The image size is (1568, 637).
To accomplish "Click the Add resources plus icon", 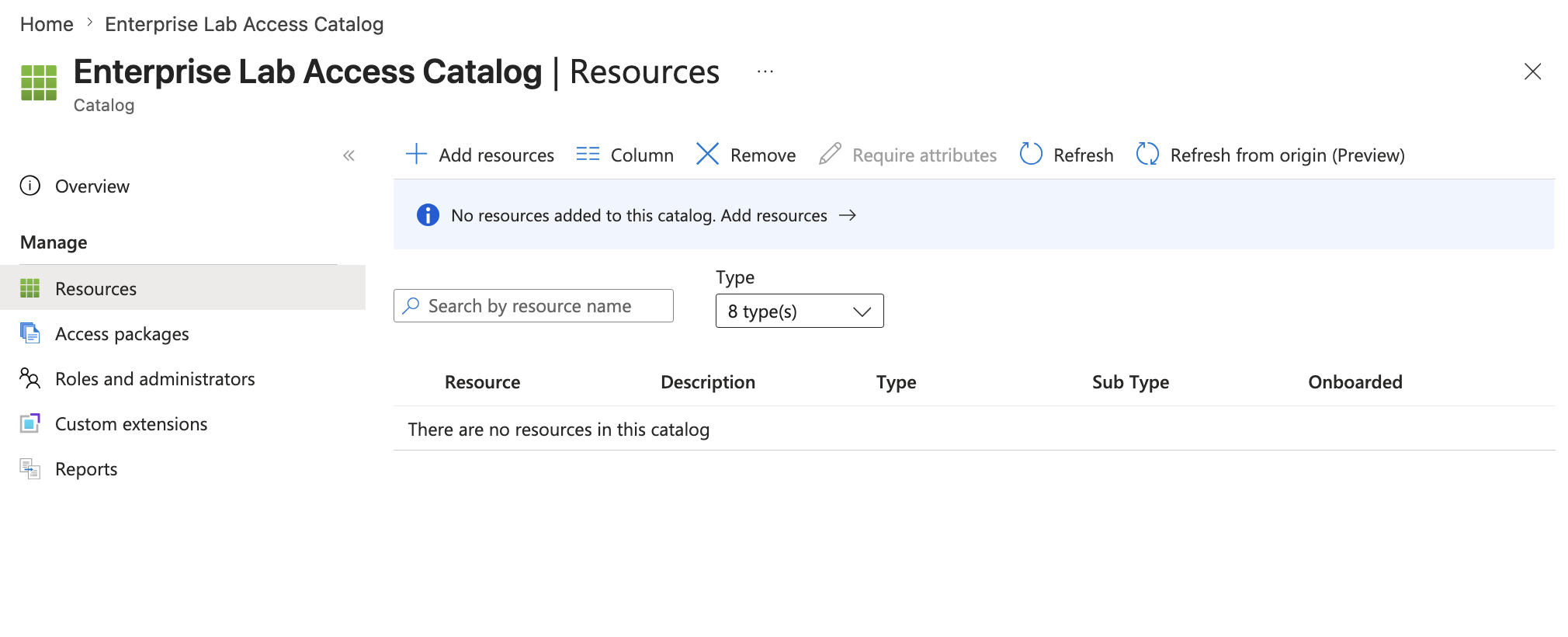I will pyautogui.click(x=416, y=154).
